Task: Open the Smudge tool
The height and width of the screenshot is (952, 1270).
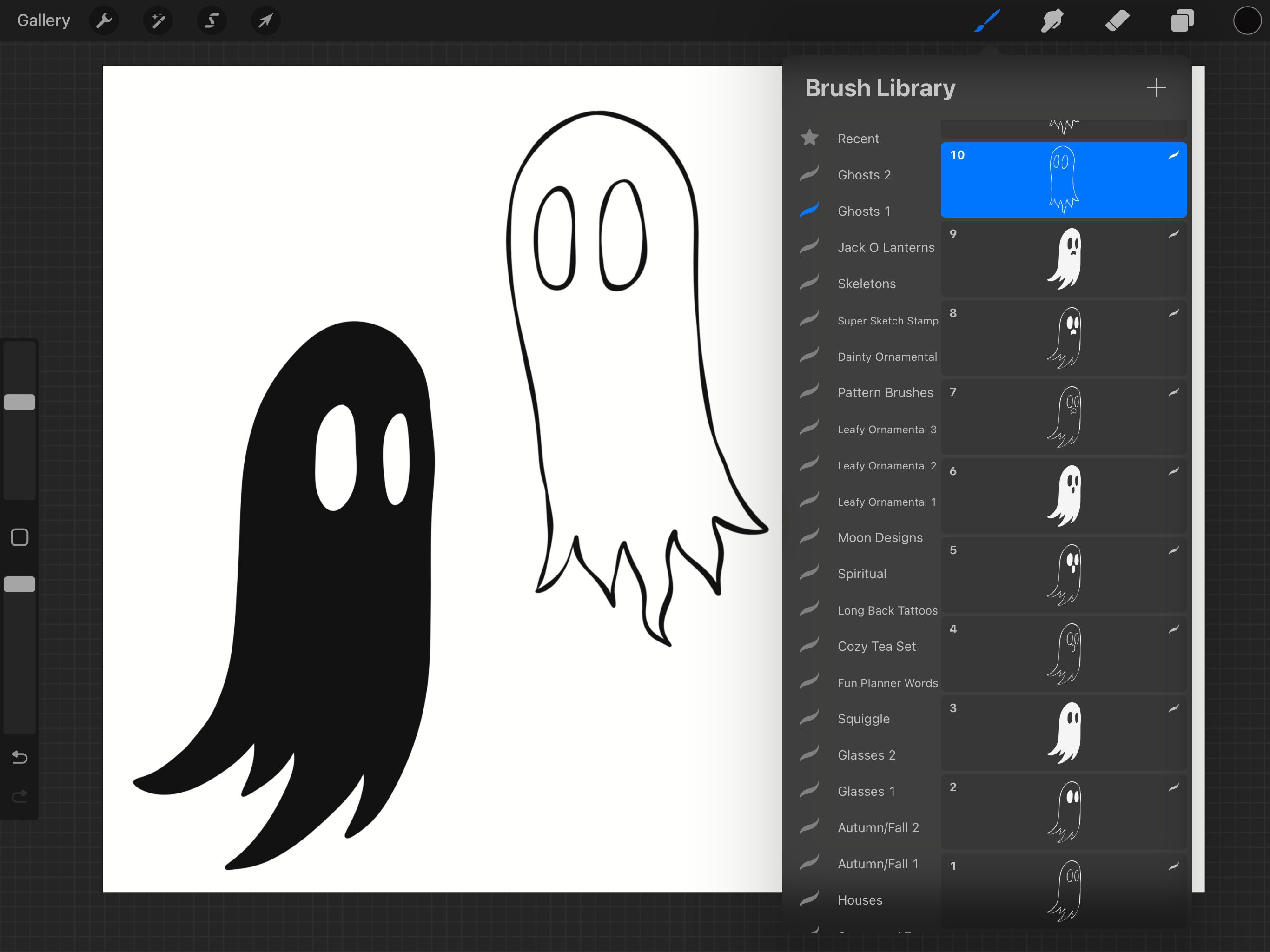Action: point(1052,20)
